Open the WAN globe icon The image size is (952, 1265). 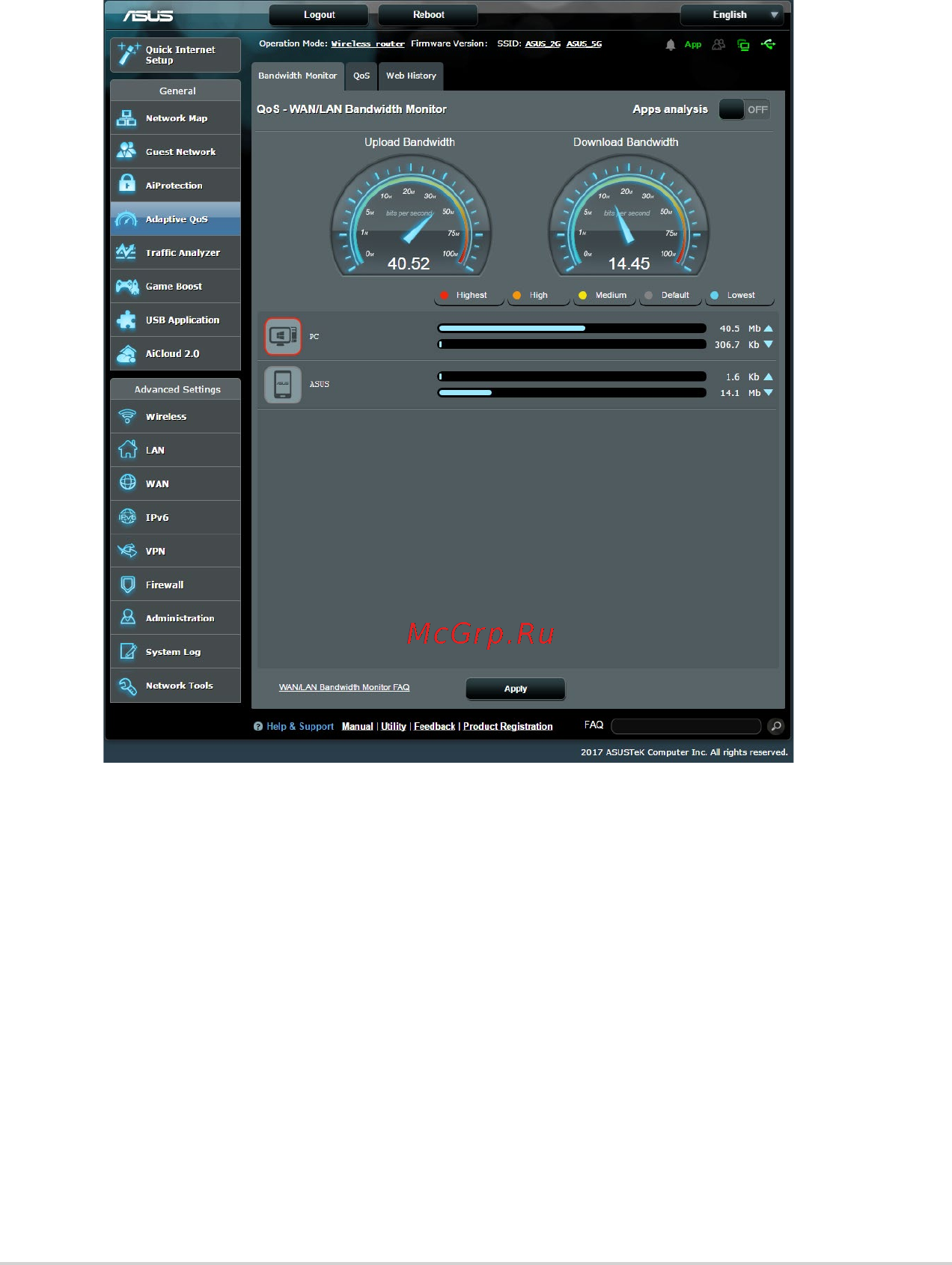[127, 483]
